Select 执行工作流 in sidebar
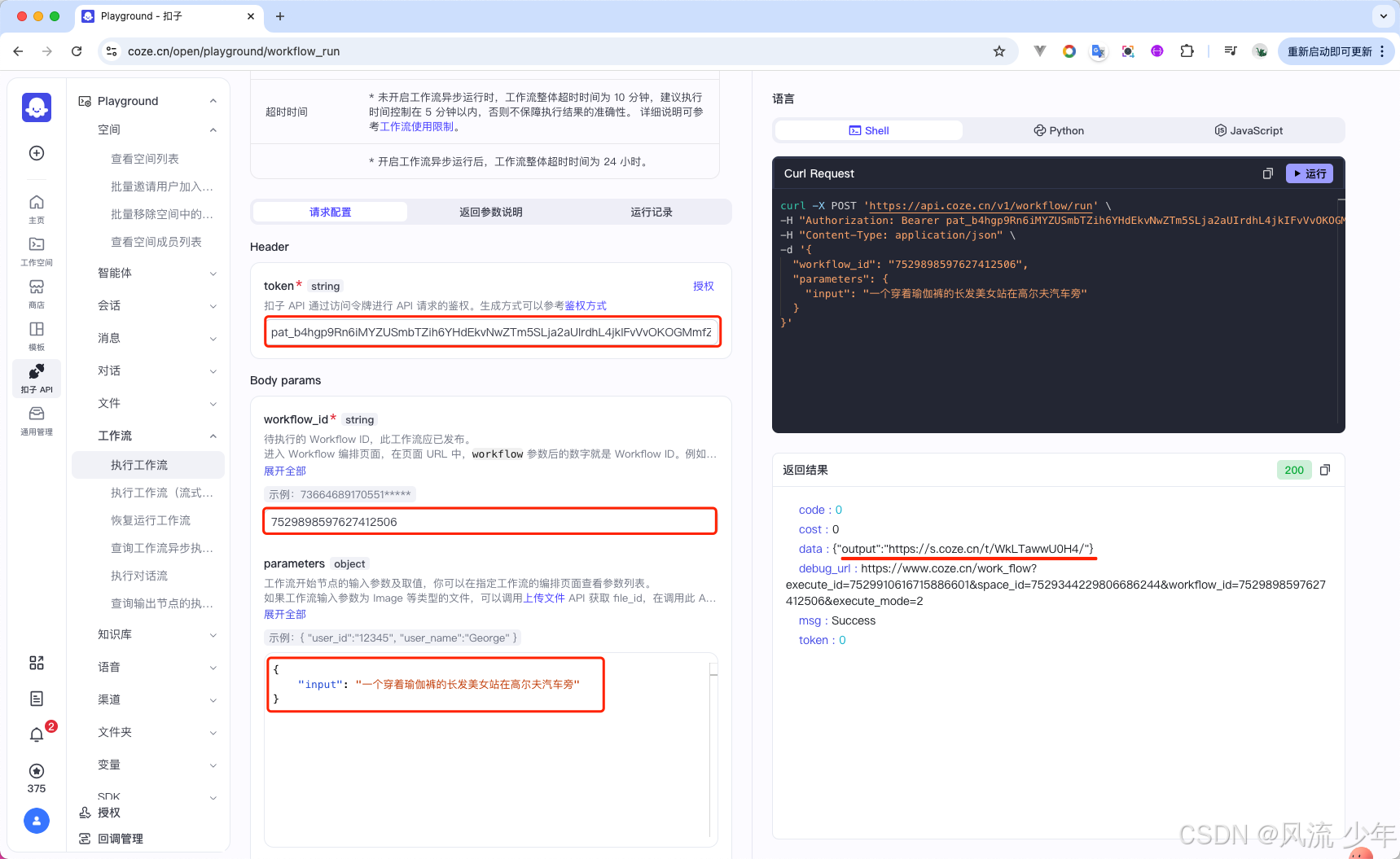This screenshot has height=859, width=1400. 148,465
